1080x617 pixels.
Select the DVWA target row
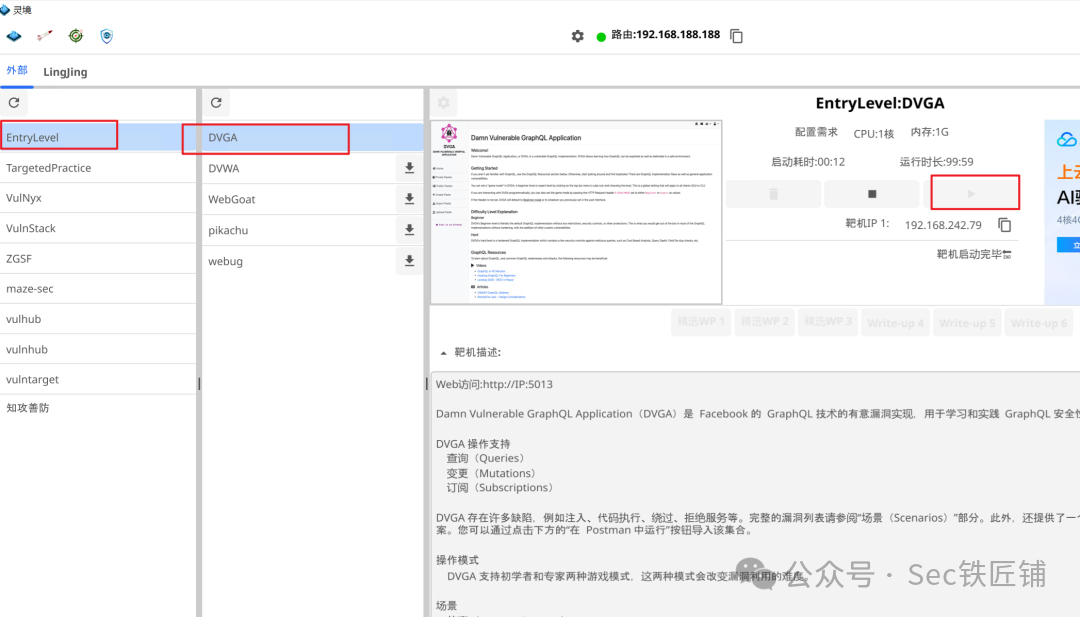tap(313, 168)
